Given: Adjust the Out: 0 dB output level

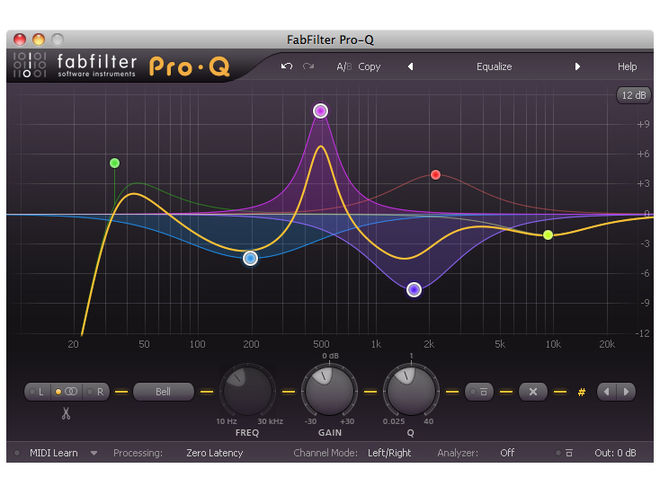Looking at the screenshot, I should [x=615, y=453].
